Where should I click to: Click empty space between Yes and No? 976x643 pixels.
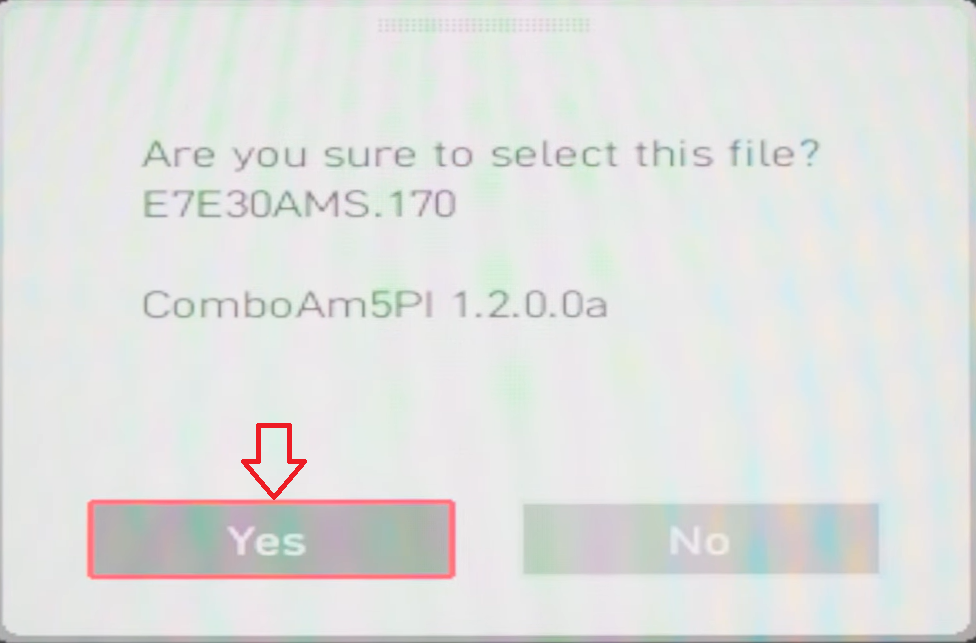(489, 539)
